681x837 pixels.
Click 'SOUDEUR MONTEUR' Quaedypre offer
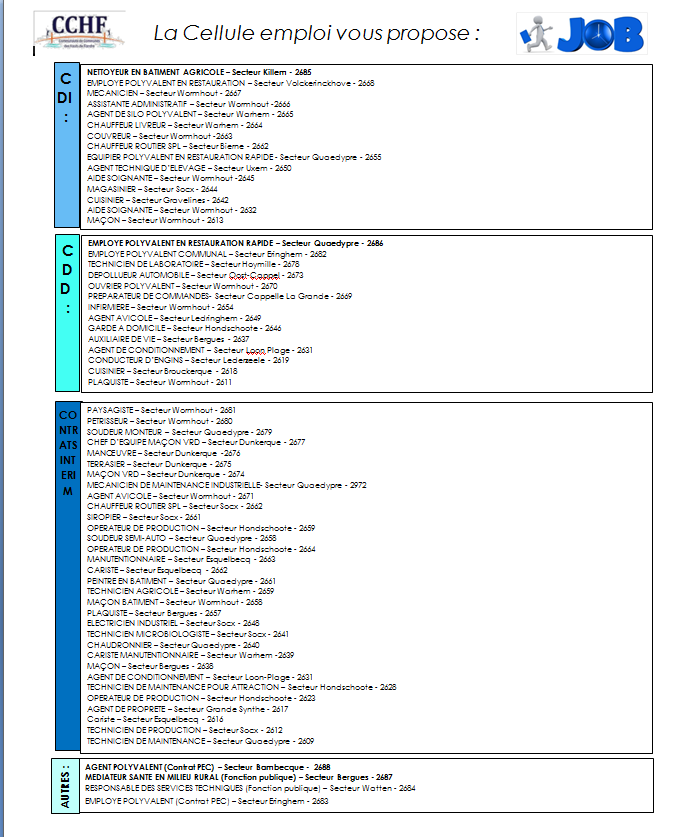point(179,432)
